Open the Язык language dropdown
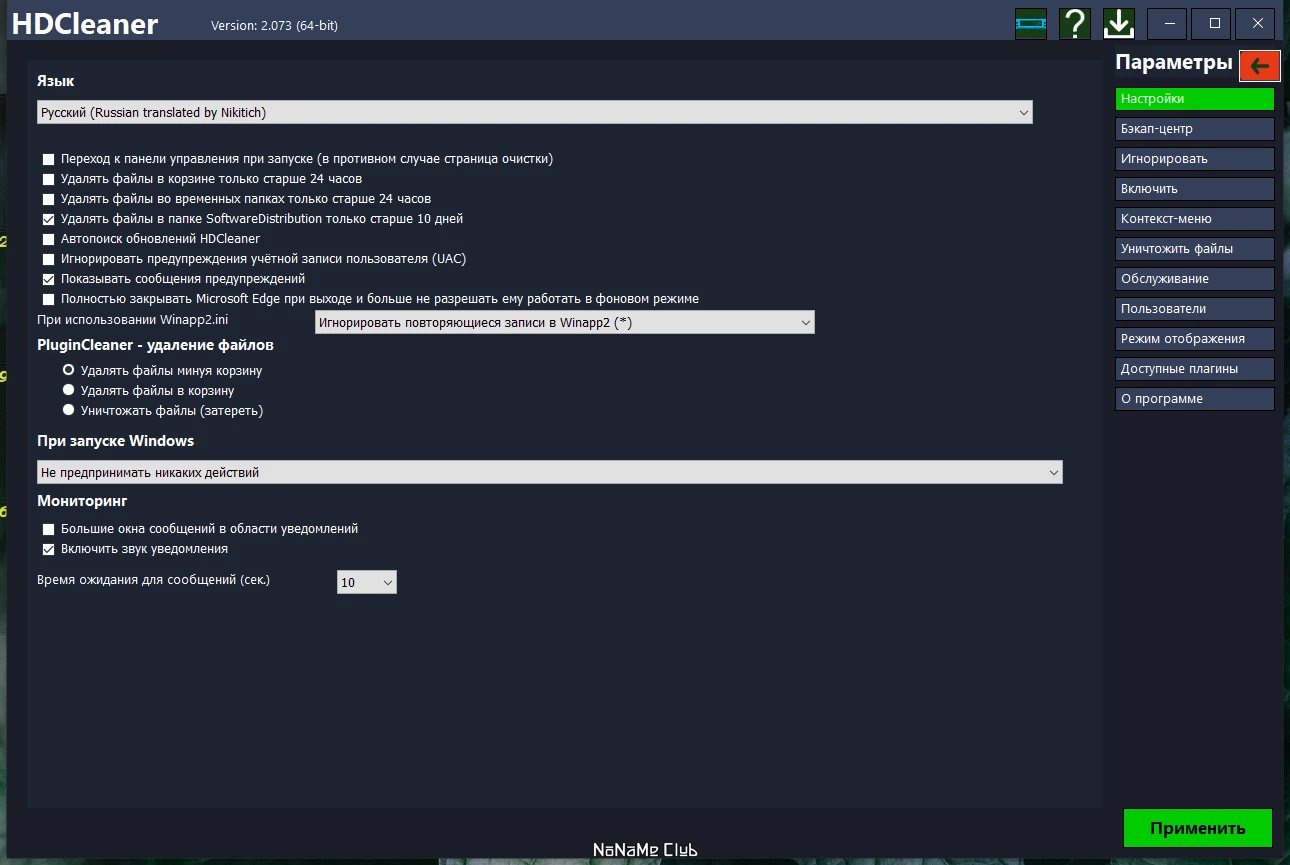Viewport: 1290px width, 865px height. tap(535, 112)
